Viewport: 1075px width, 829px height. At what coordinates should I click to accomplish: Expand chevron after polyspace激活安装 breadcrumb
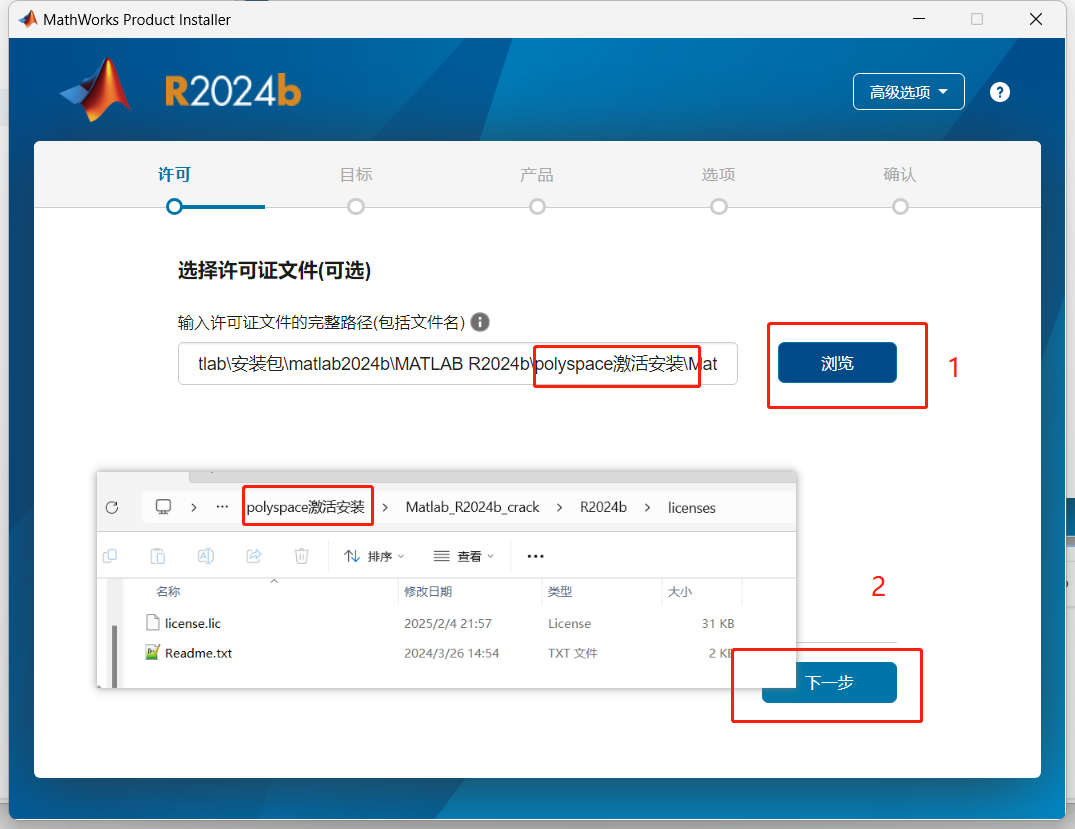(385, 507)
